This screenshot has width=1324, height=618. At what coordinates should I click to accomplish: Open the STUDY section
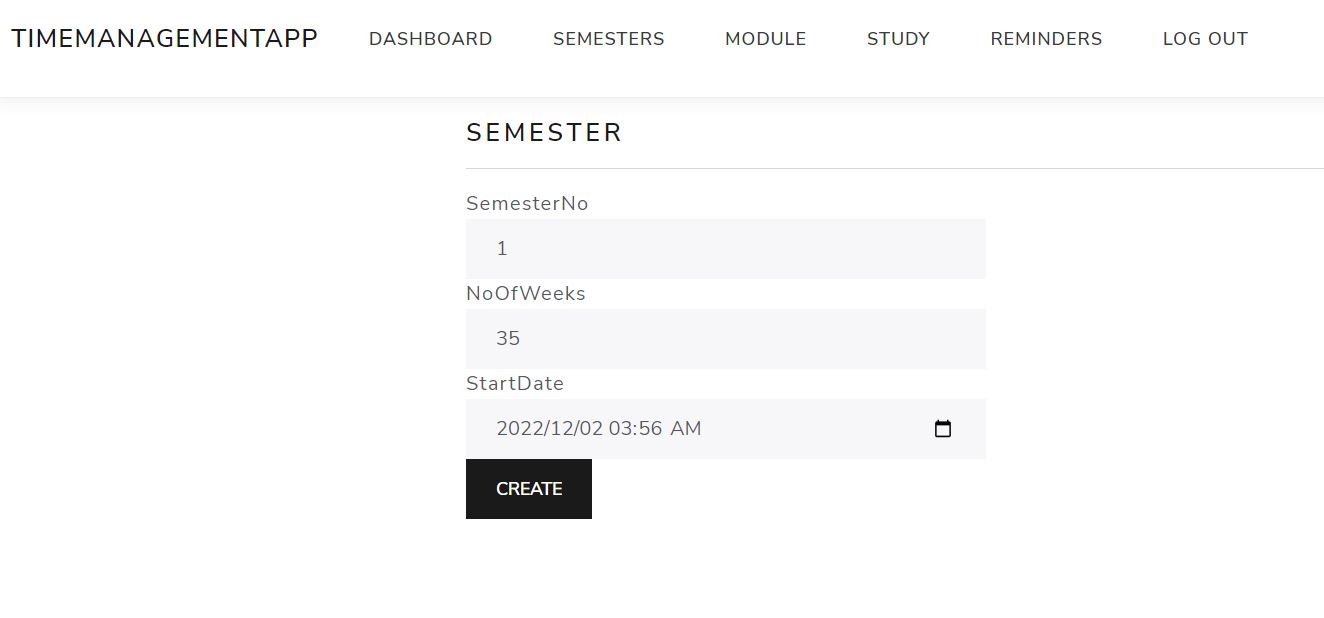897,39
